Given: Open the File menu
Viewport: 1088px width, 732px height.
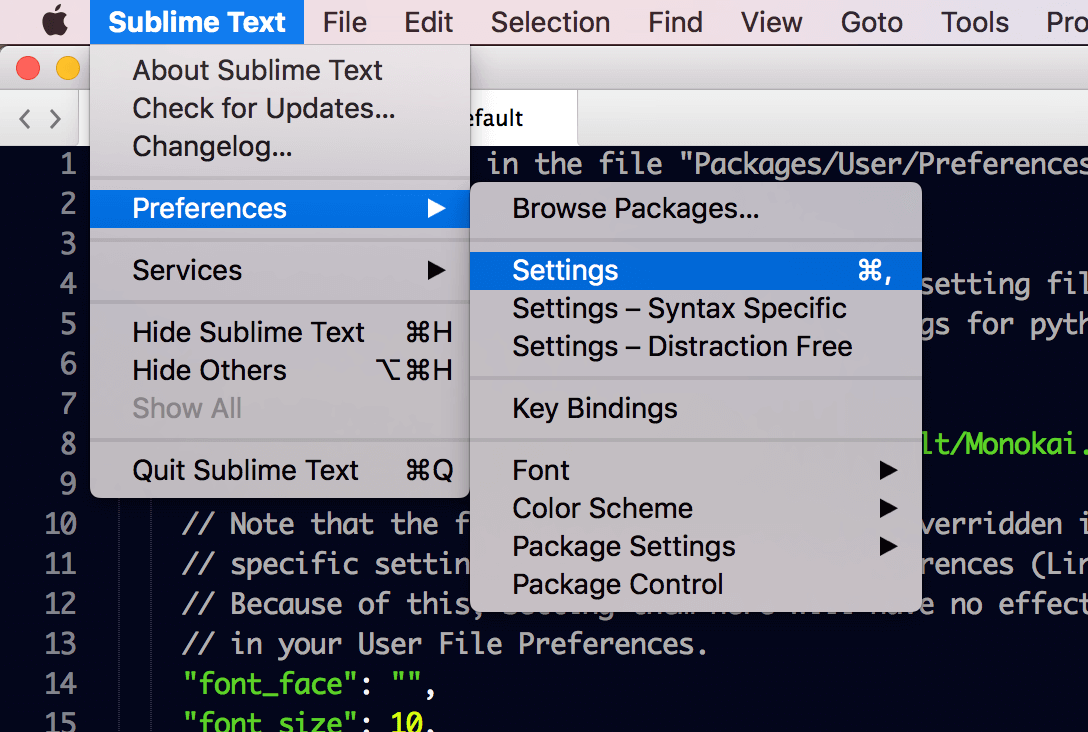Looking at the screenshot, I should [344, 22].
